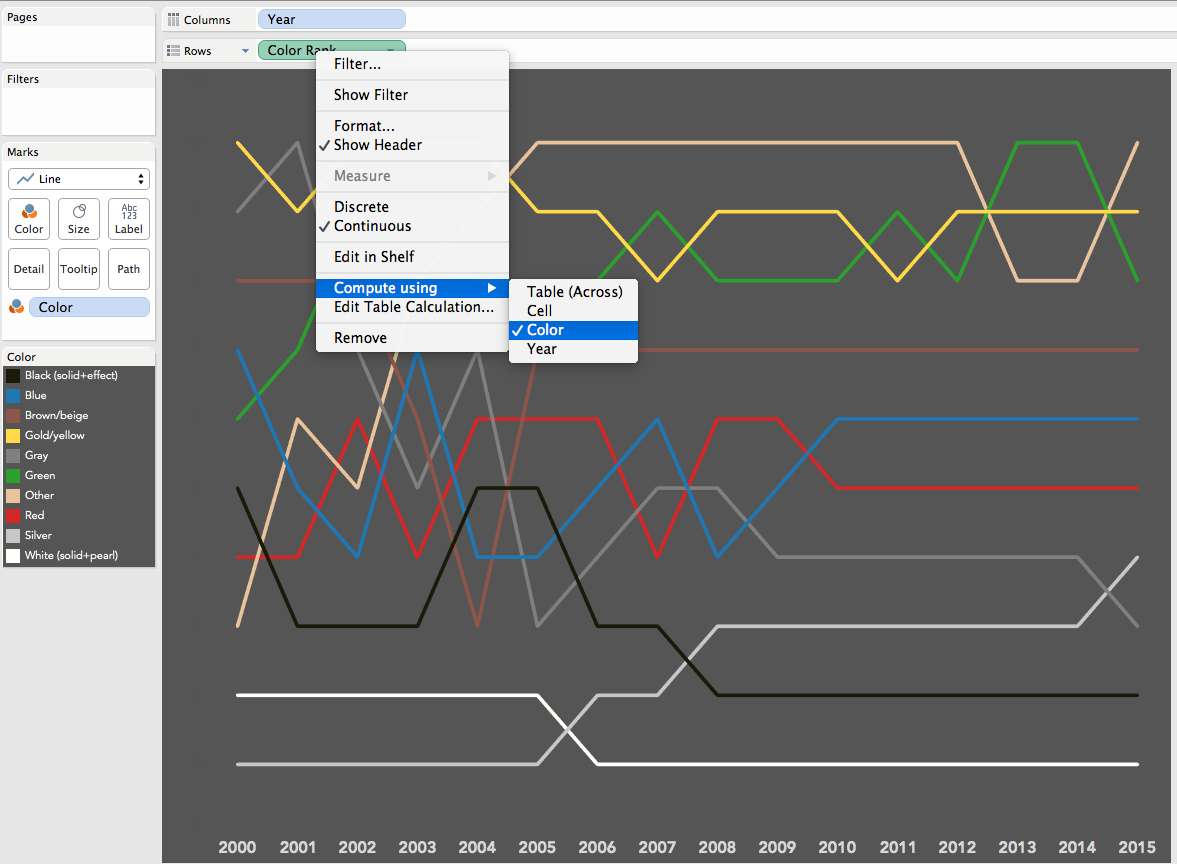
Task: Select Table (Across) in submenu
Action: (573, 292)
